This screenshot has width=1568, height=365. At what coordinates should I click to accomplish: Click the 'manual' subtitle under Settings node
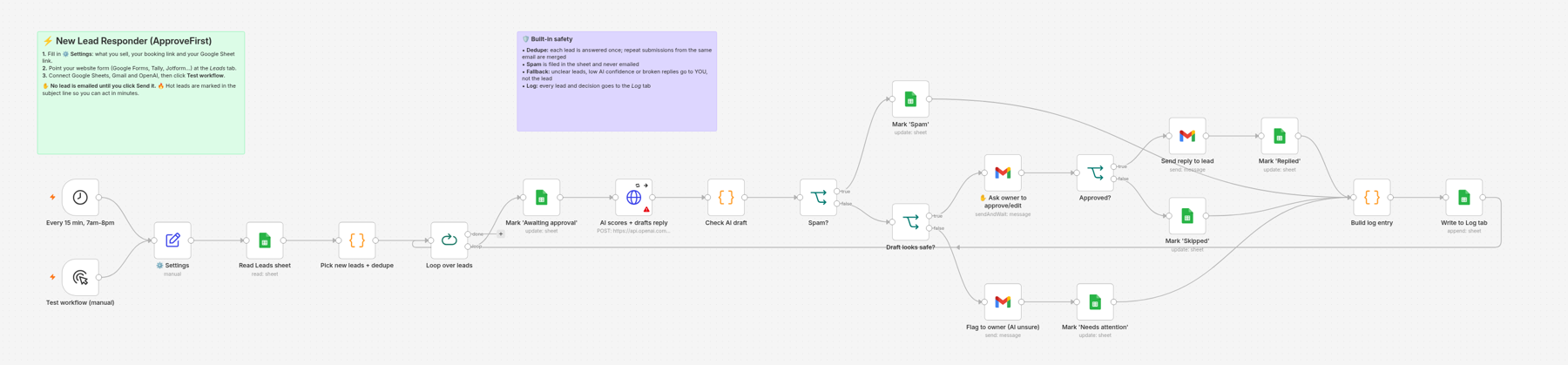point(172,274)
